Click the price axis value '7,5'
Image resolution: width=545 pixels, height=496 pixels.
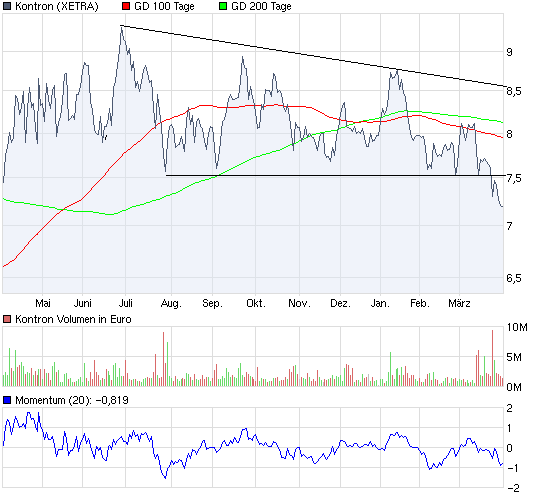514,178
